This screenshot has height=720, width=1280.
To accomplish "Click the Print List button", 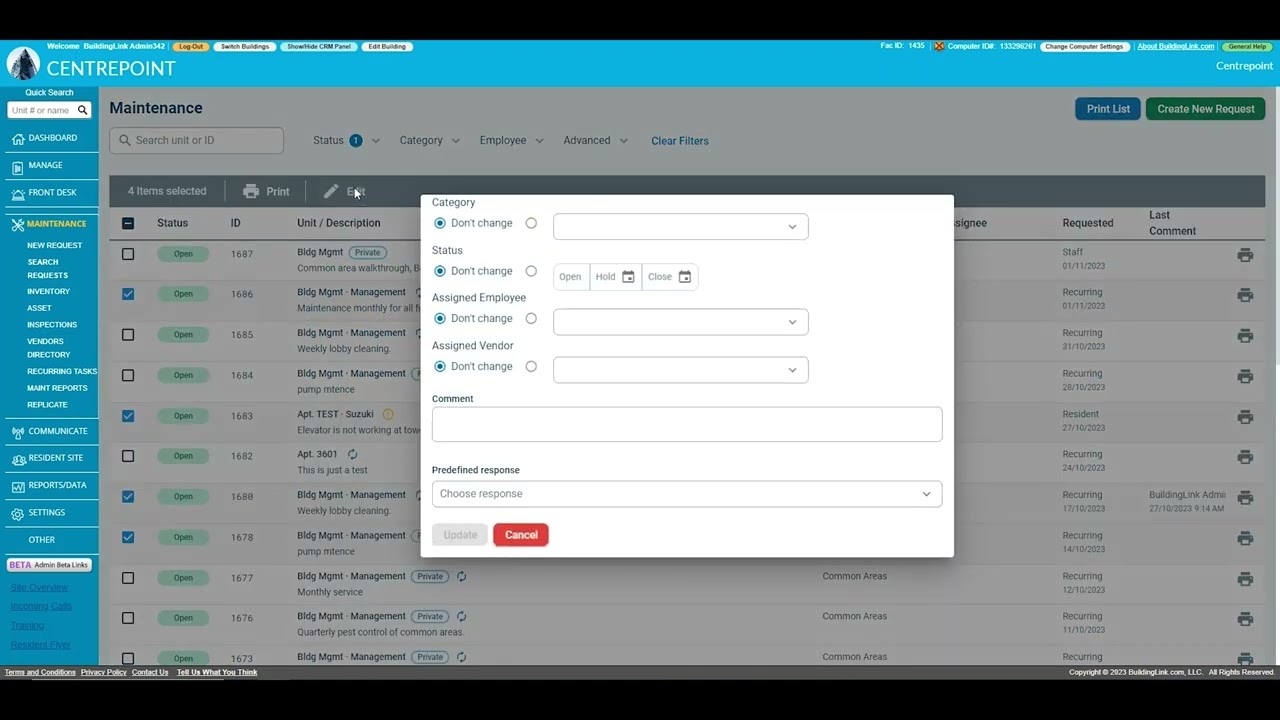I will pyautogui.click(x=1108, y=109).
